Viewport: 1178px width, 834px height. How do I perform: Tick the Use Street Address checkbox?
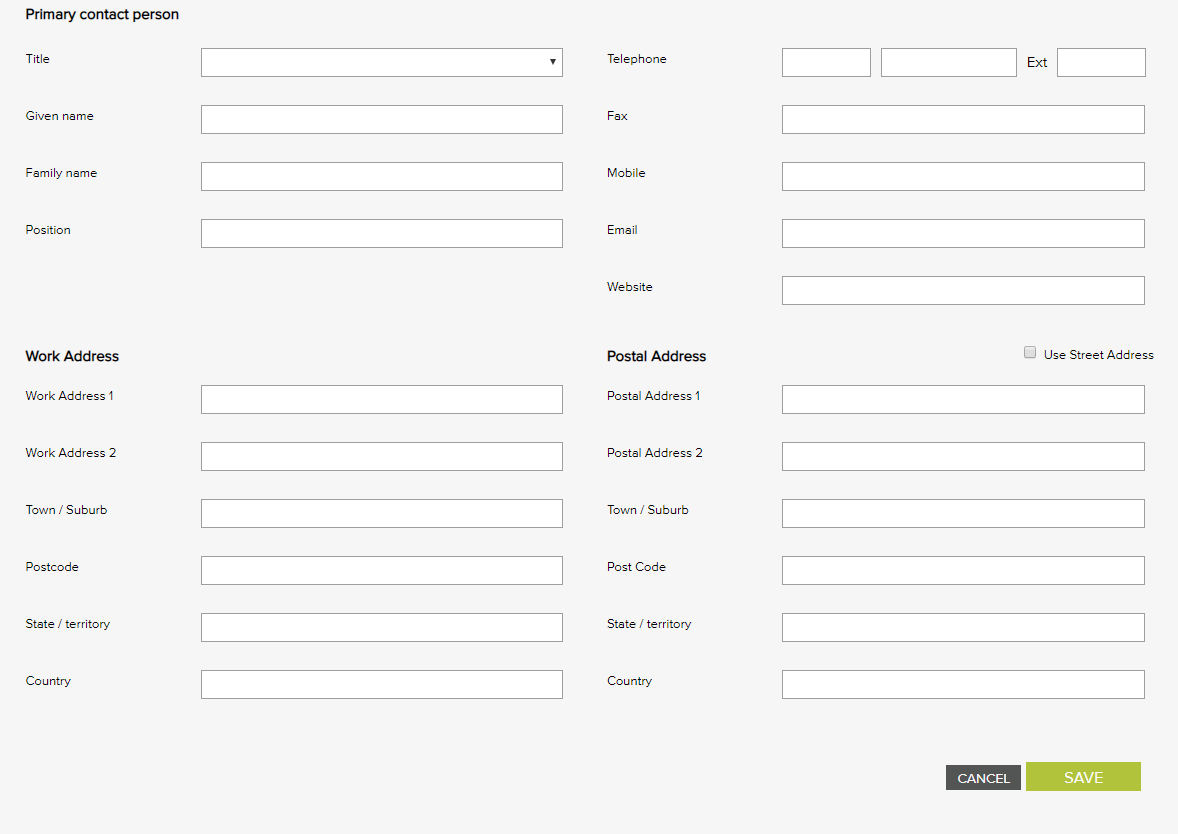click(x=1030, y=353)
